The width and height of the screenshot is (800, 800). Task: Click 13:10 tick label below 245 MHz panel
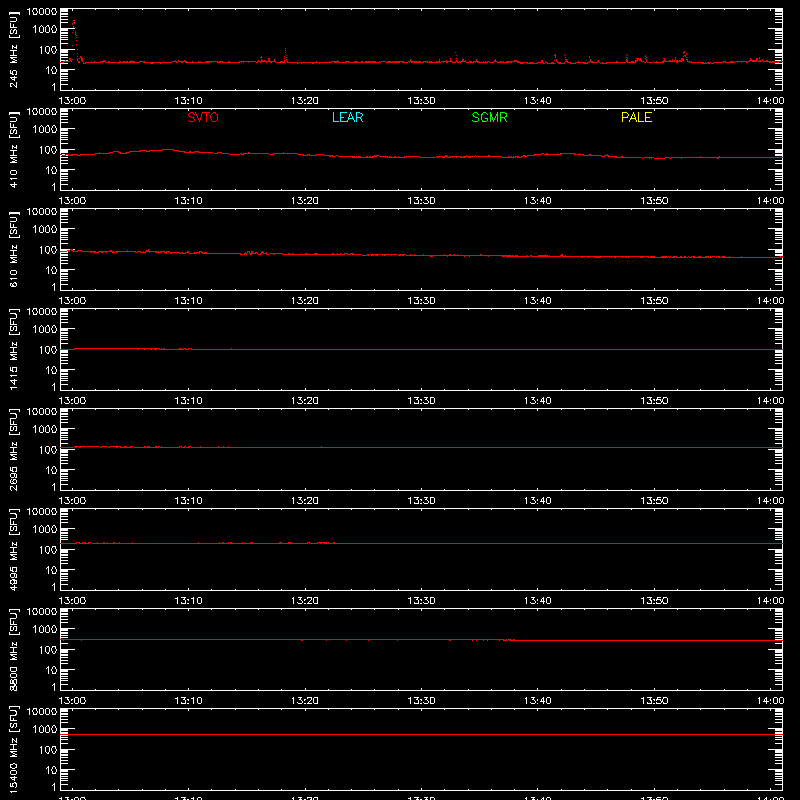point(188,101)
